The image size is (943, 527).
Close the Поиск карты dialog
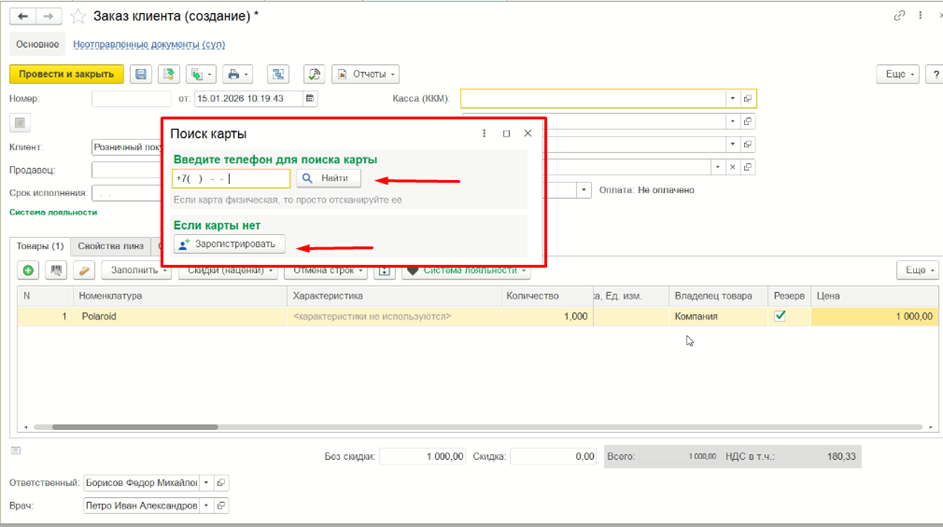528,134
